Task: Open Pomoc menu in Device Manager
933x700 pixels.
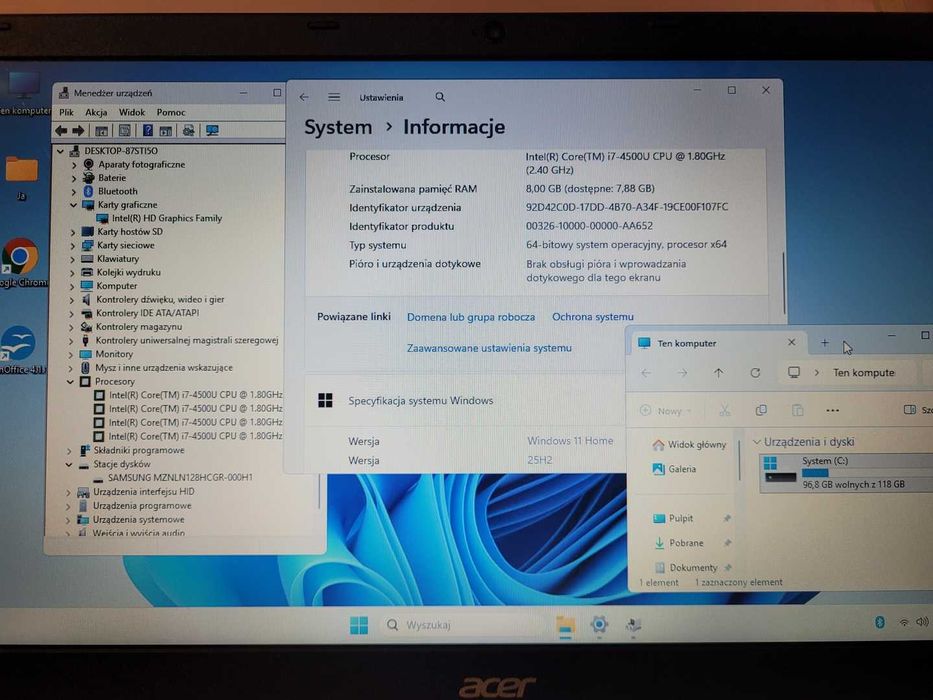Action: pyautogui.click(x=171, y=112)
